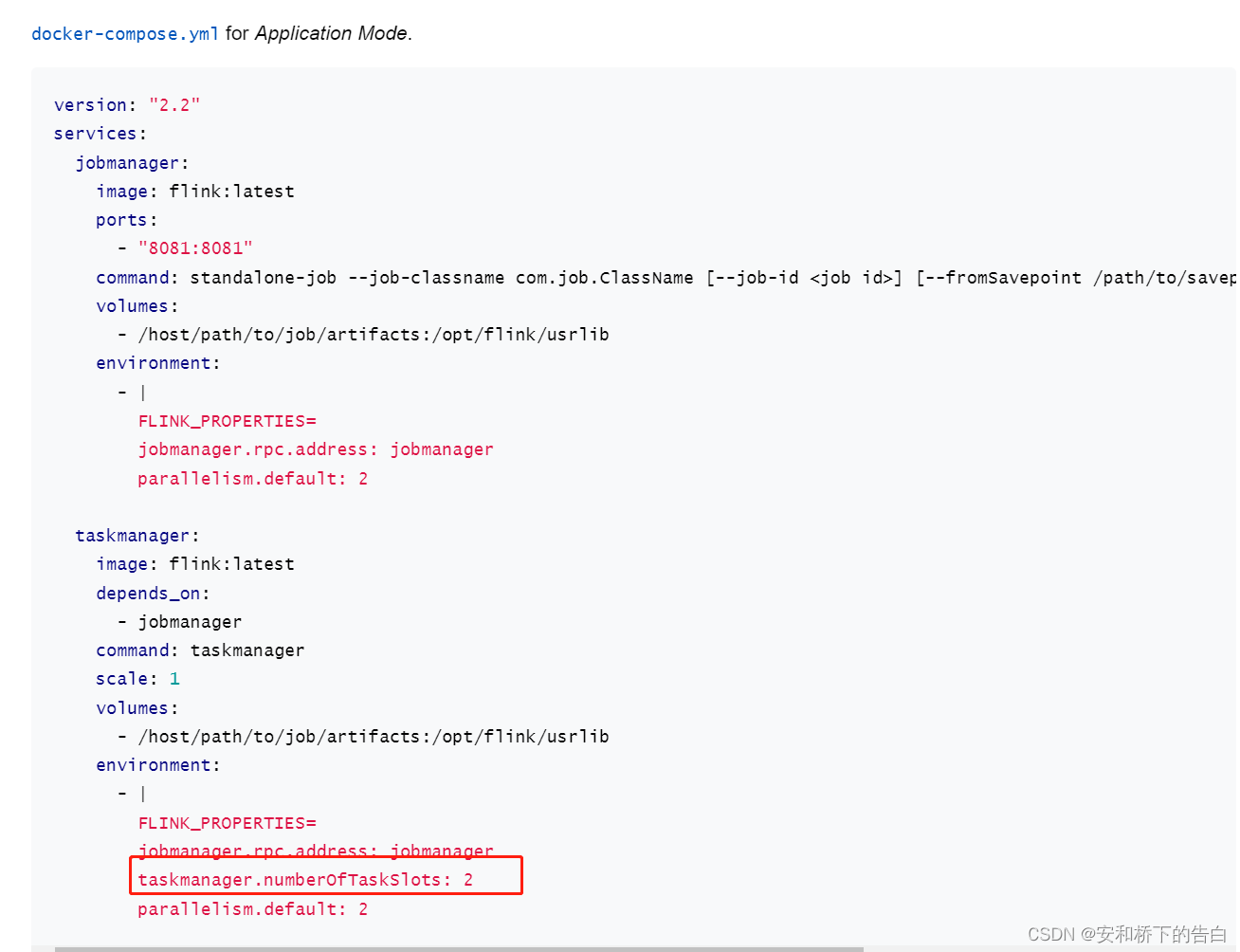Click the ports entry "8081:8081"
The height and width of the screenshot is (952, 1240).
(195, 247)
